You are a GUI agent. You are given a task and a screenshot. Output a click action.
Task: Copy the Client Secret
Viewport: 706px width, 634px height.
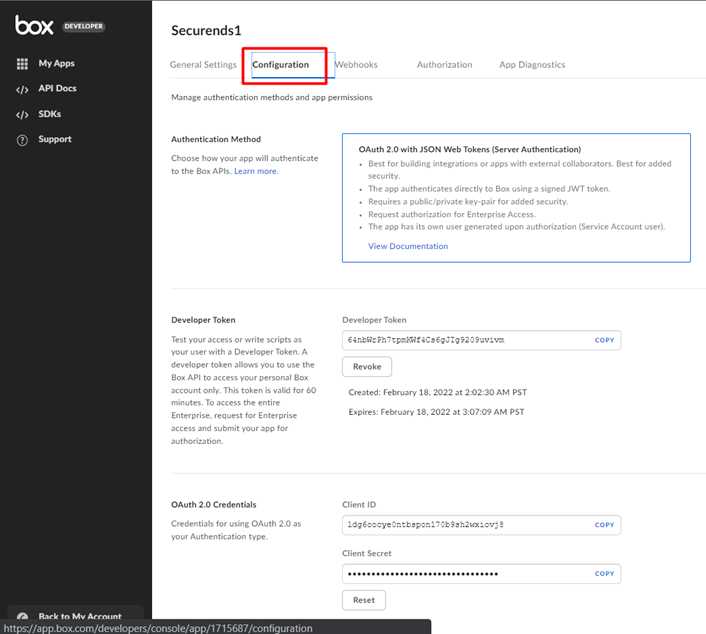[604, 574]
